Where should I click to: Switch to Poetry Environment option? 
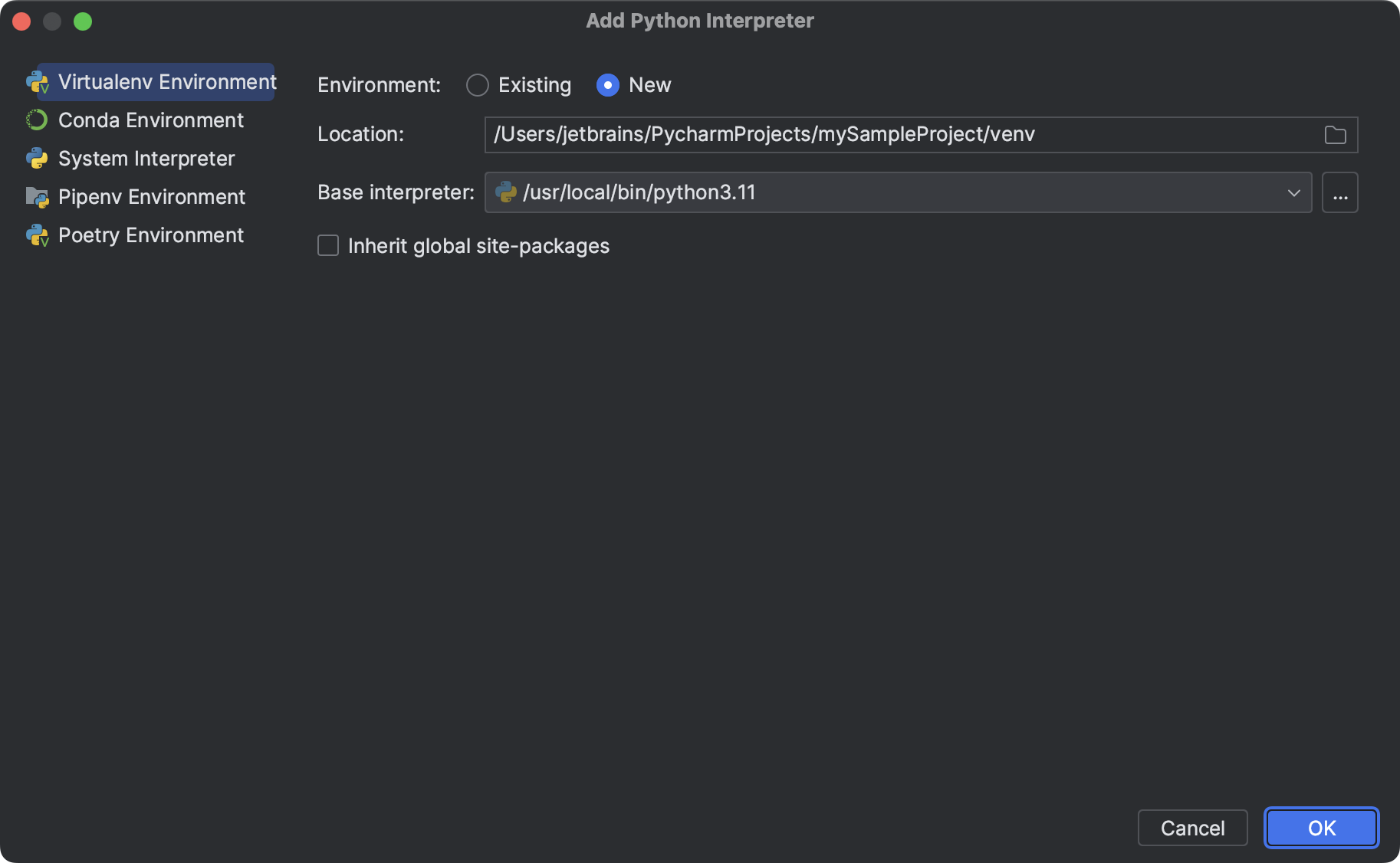(150, 235)
